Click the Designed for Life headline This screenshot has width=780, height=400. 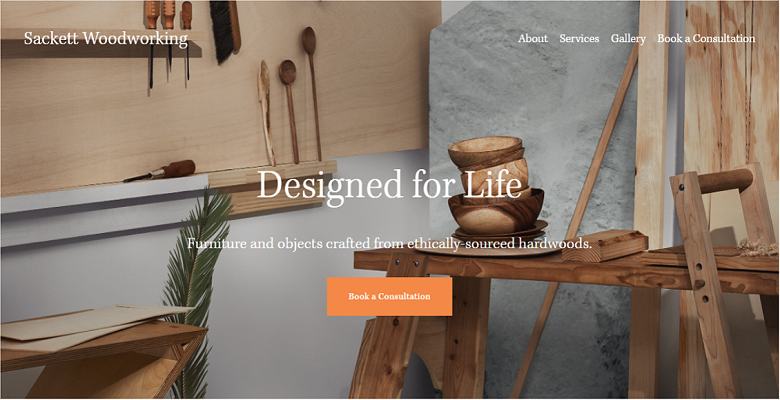[x=390, y=185]
